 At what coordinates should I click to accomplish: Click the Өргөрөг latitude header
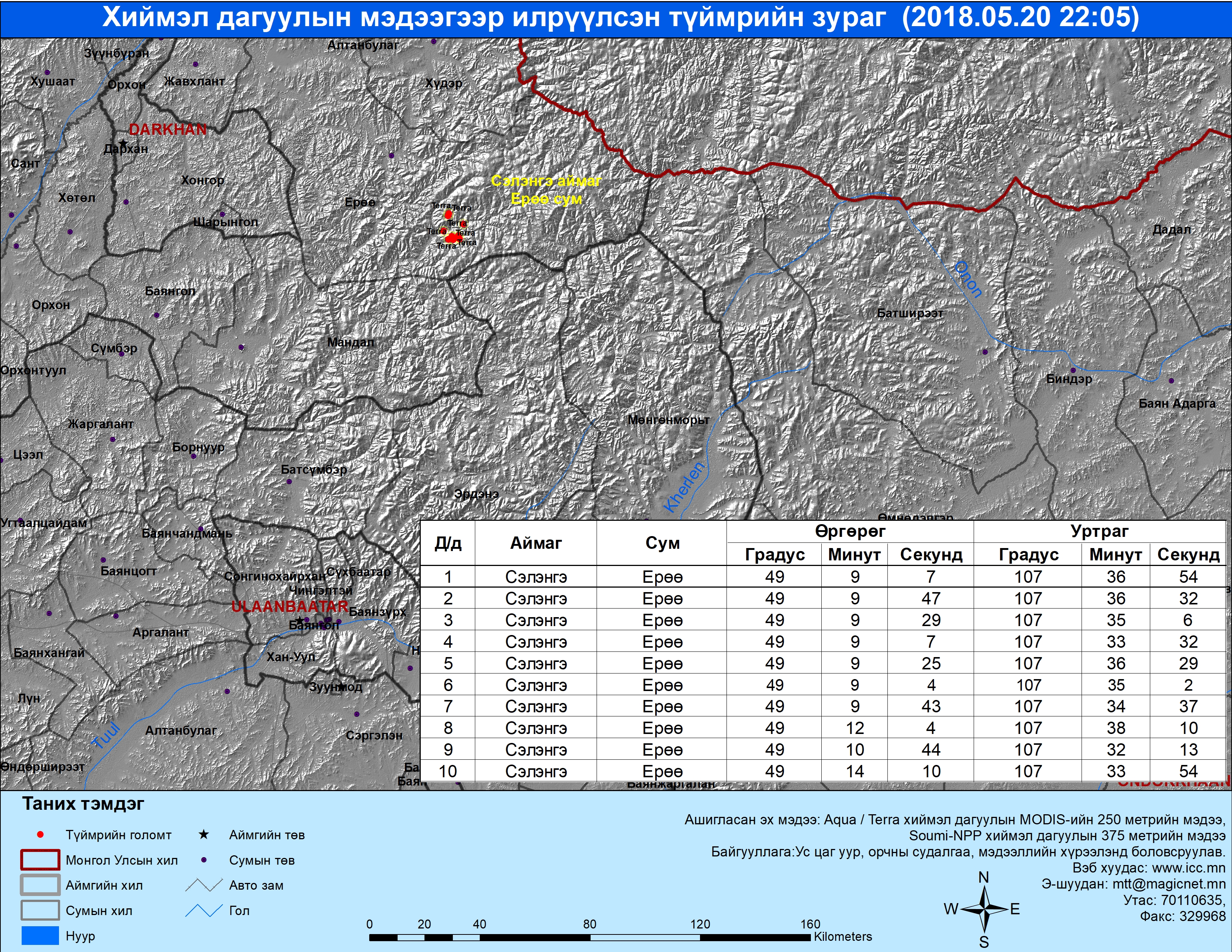click(850, 531)
